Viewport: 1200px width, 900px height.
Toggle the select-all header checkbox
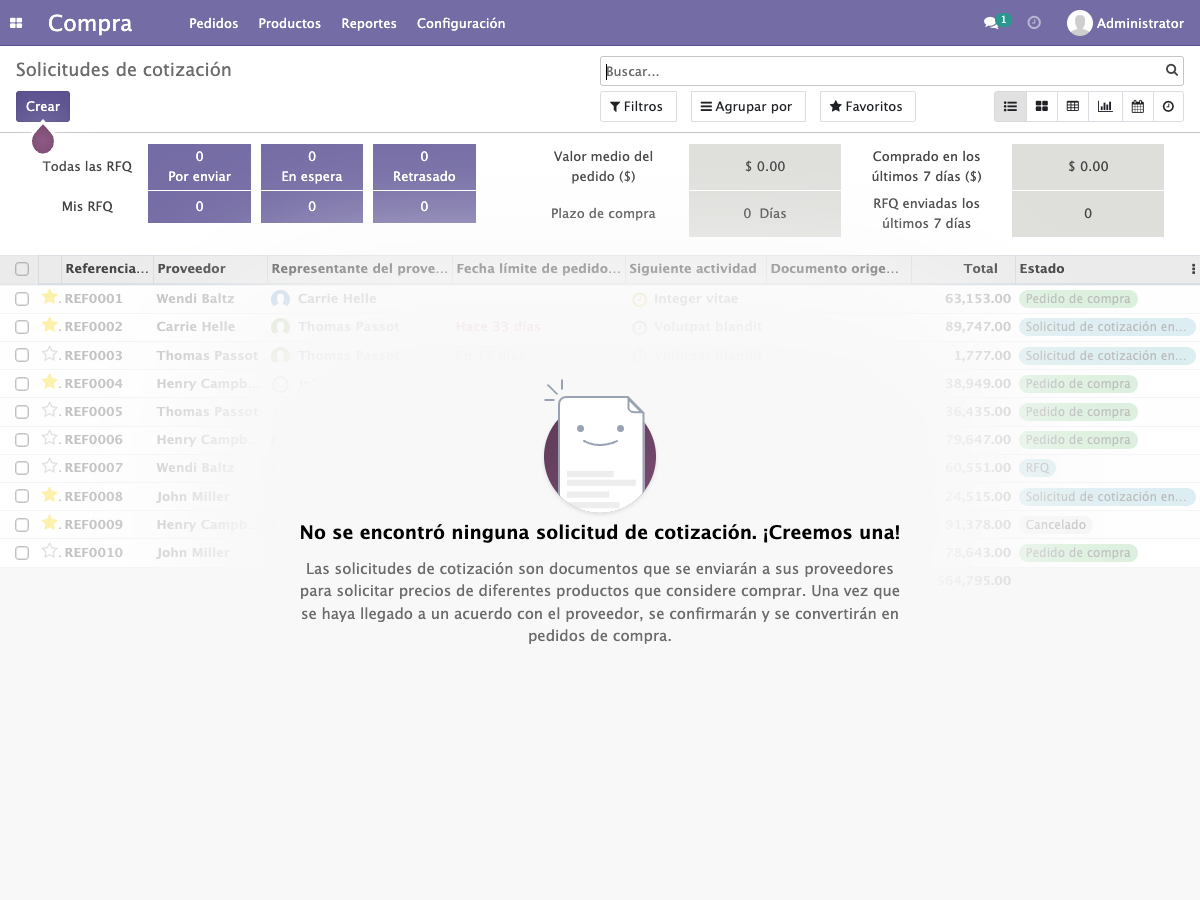22,269
